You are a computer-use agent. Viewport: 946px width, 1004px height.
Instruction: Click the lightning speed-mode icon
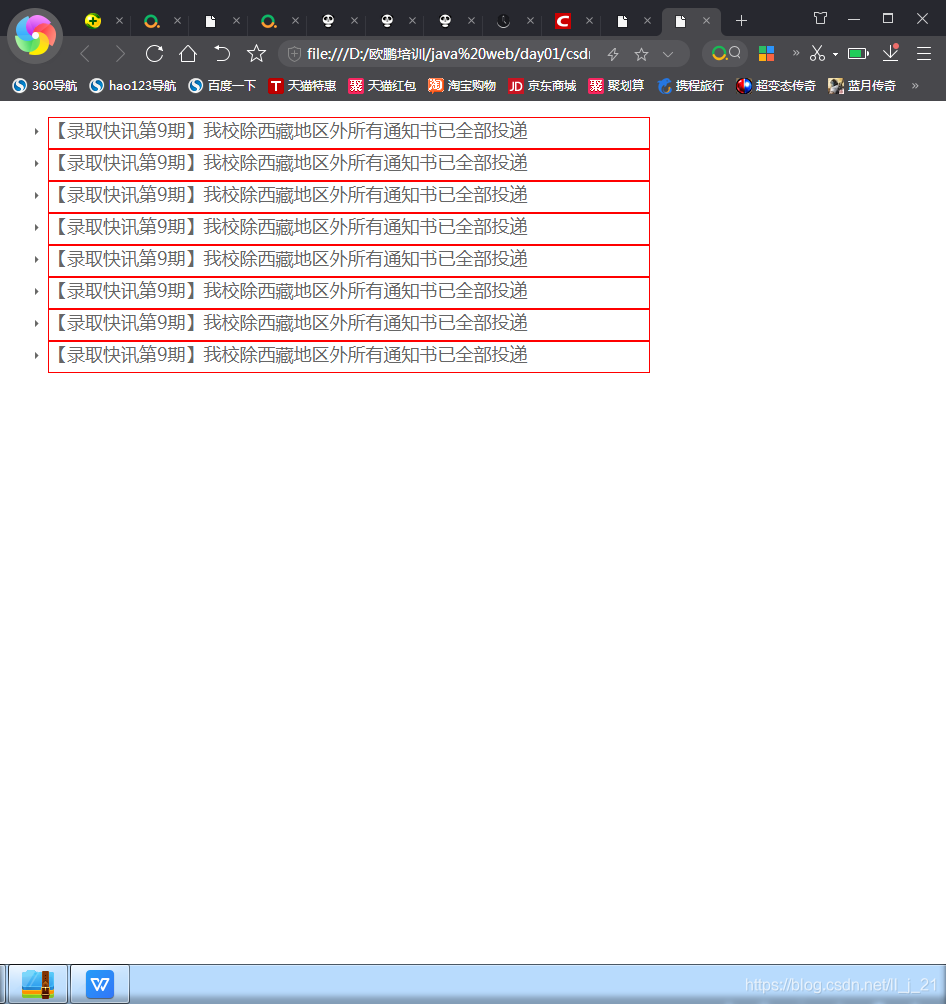613,54
